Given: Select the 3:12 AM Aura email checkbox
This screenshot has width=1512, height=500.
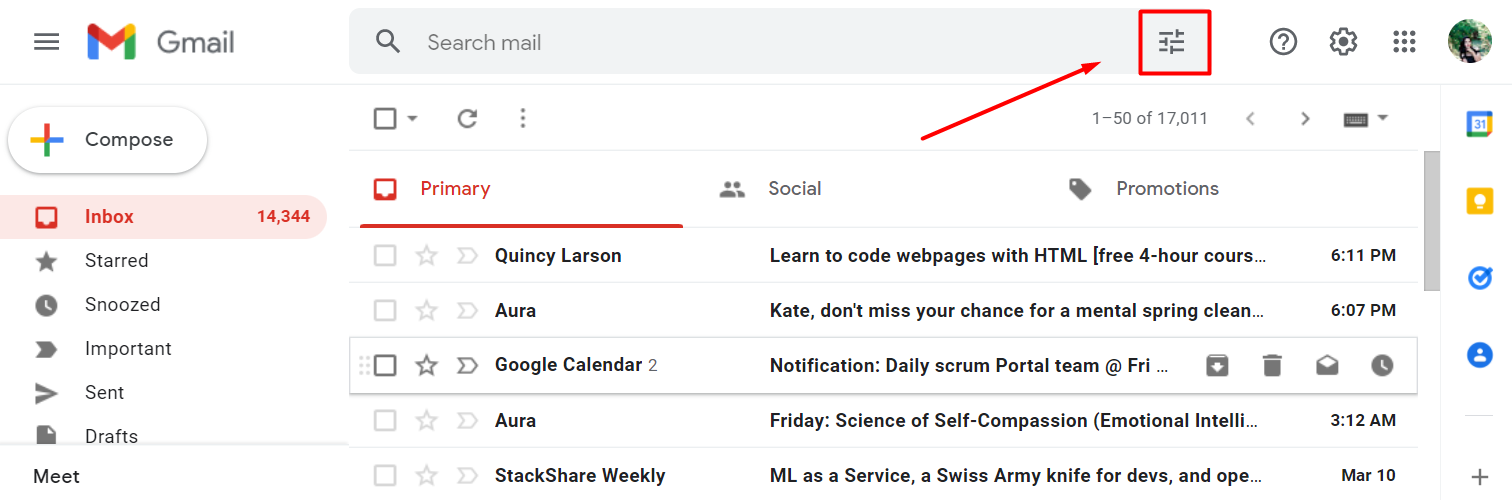Looking at the screenshot, I should 385,421.
